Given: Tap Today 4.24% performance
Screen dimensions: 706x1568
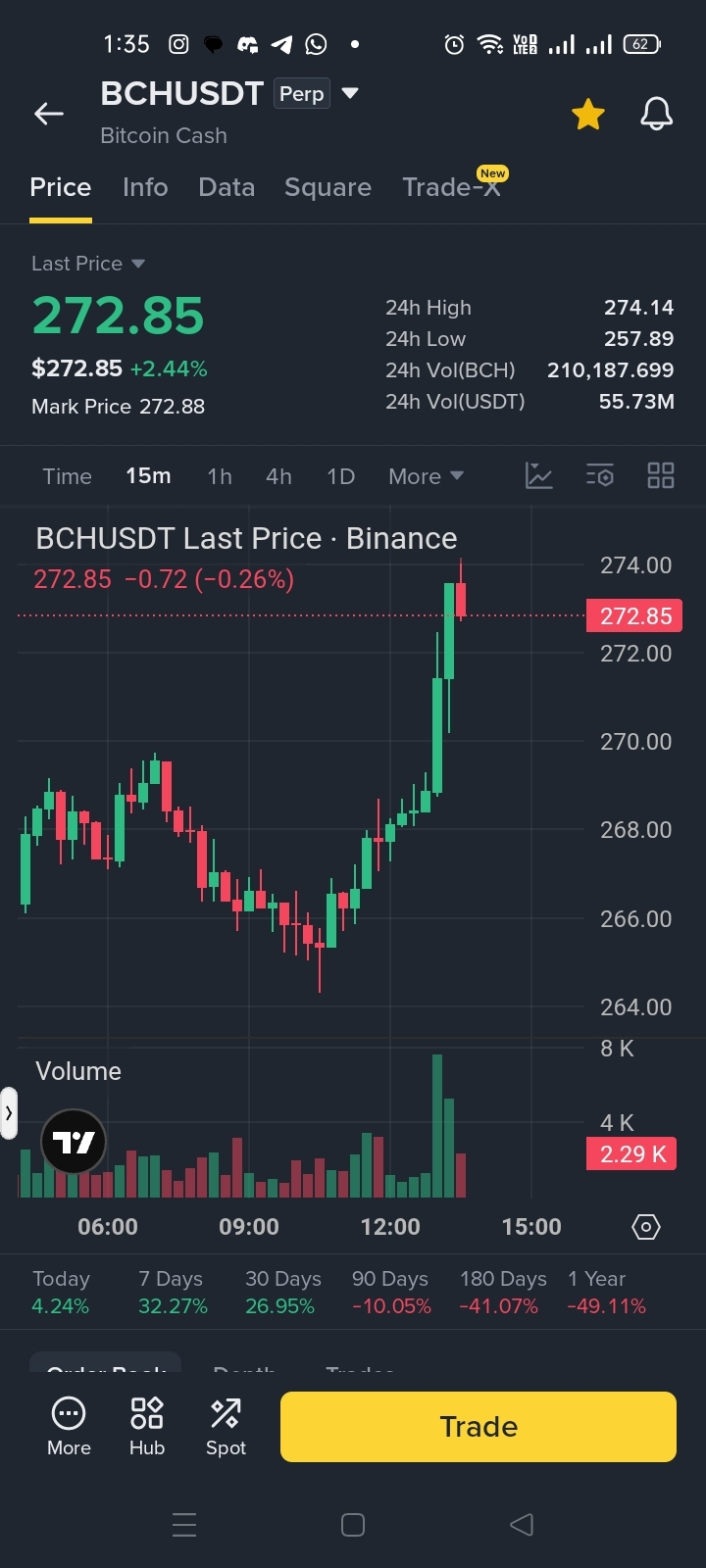Looking at the screenshot, I should pyautogui.click(x=61, y=1293).
